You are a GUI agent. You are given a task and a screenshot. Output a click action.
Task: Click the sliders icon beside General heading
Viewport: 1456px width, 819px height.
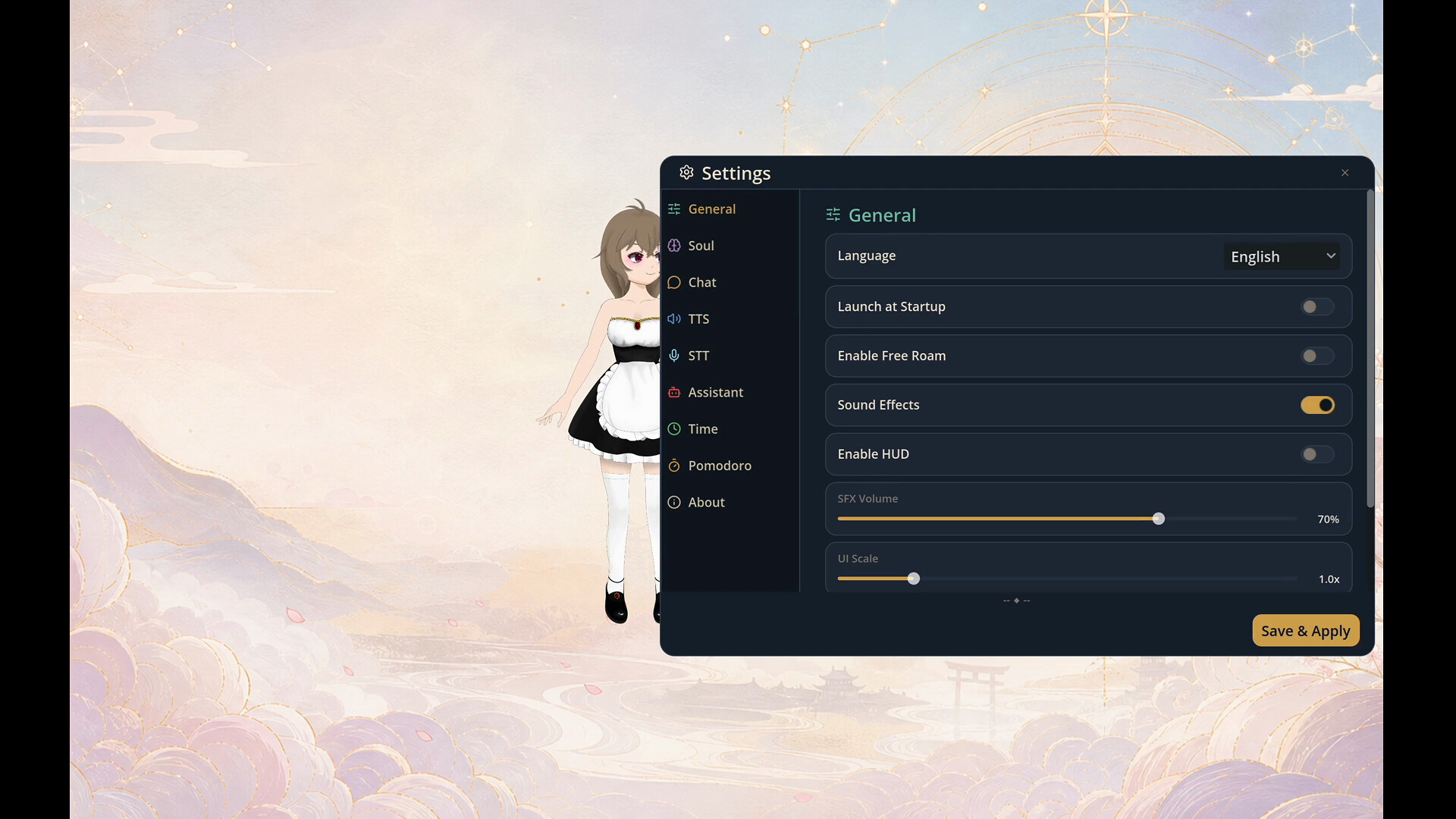click(833, 215)
